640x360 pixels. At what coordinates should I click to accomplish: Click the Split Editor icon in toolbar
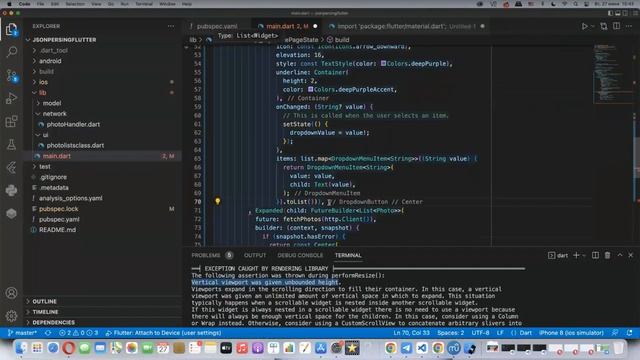tap(616, 26)
